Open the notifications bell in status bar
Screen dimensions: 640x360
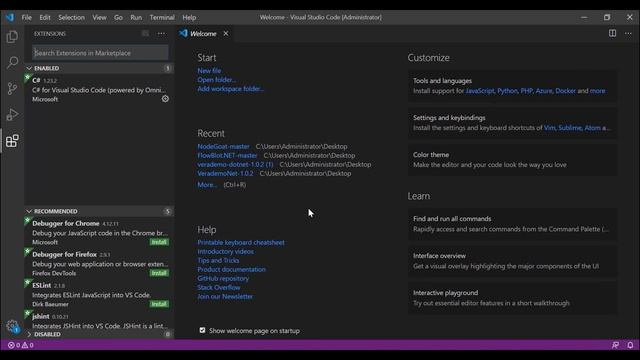(630, 345)
